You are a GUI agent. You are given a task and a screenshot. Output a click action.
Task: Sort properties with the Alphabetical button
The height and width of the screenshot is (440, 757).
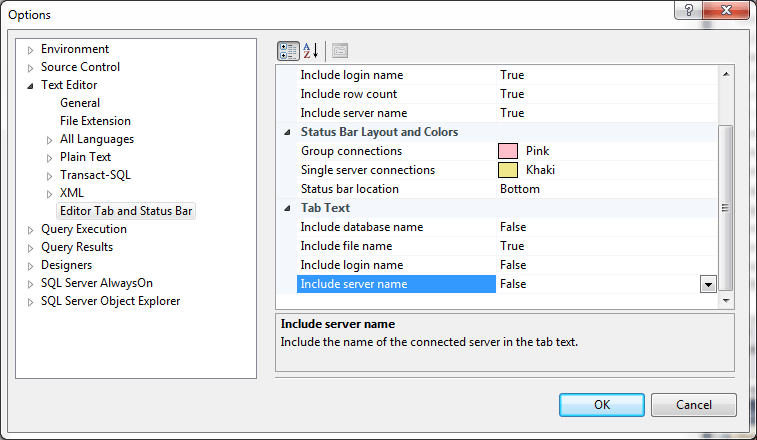pyautogui.click(x=310, y=51)
